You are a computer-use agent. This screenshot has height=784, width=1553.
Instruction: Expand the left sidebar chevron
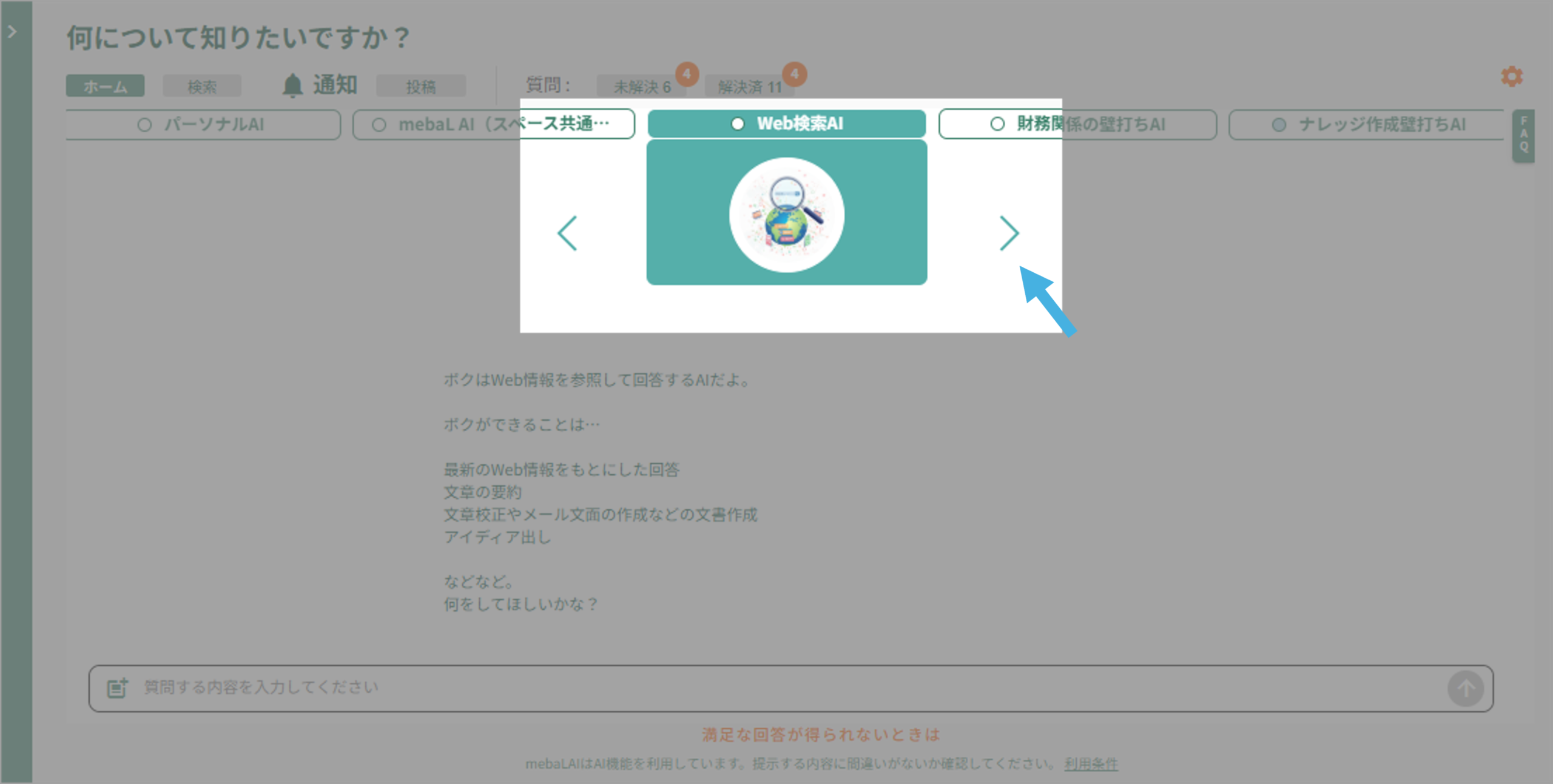point(12,32)
